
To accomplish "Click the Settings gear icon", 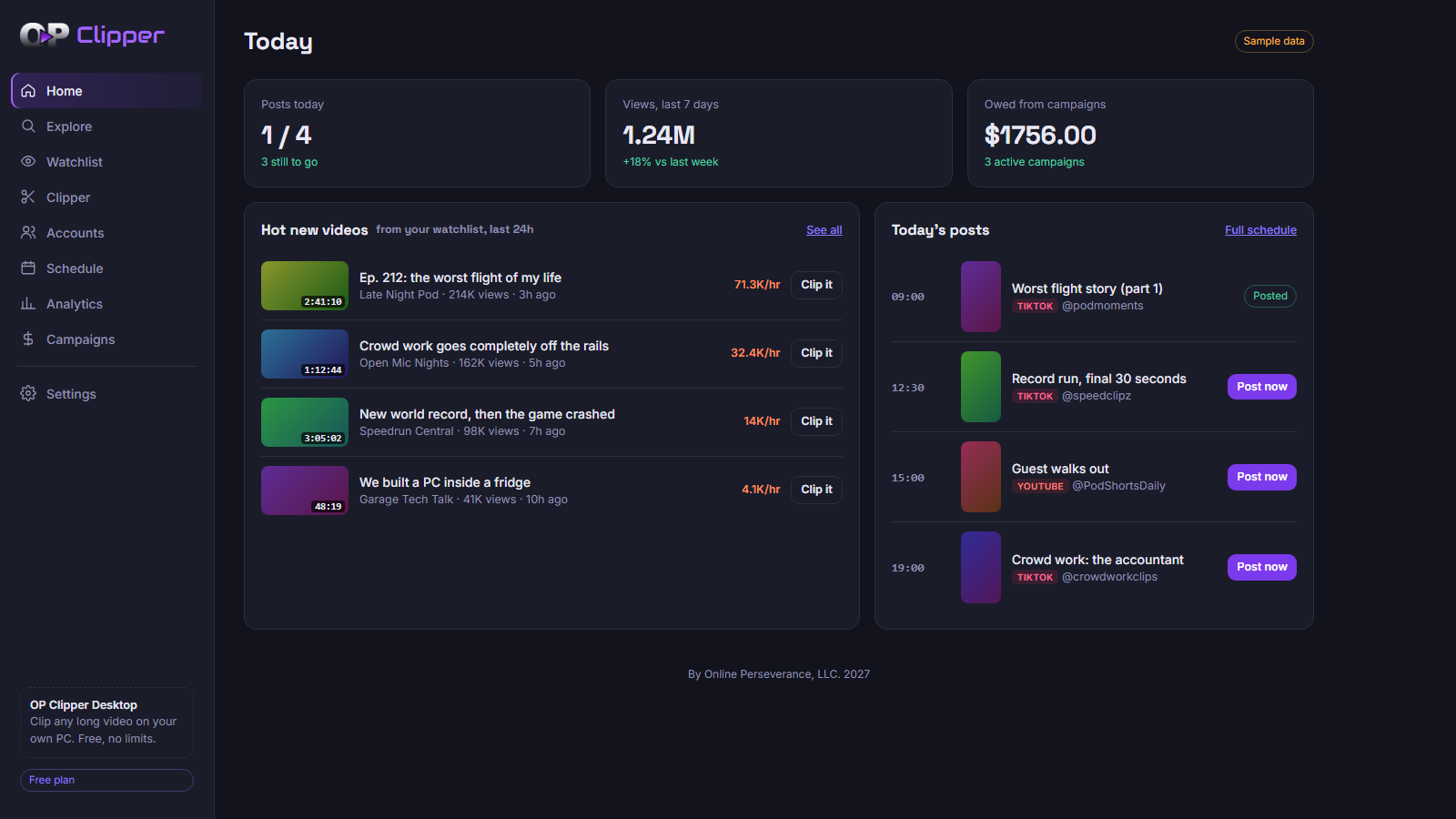I will [x=28, y=394].
